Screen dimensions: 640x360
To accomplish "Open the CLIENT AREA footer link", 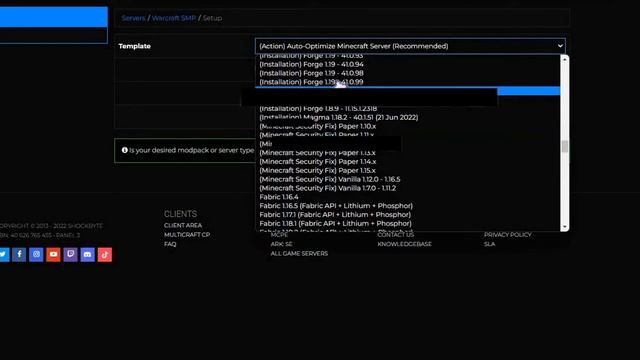I will [183, 225].
